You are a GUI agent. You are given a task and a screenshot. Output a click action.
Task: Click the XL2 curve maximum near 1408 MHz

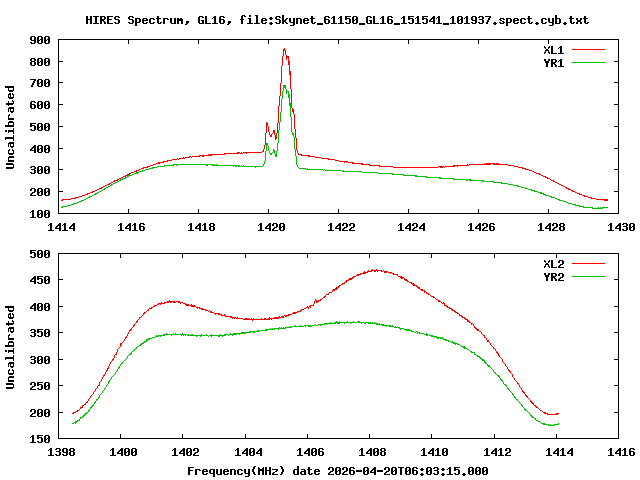coord(375,270)
